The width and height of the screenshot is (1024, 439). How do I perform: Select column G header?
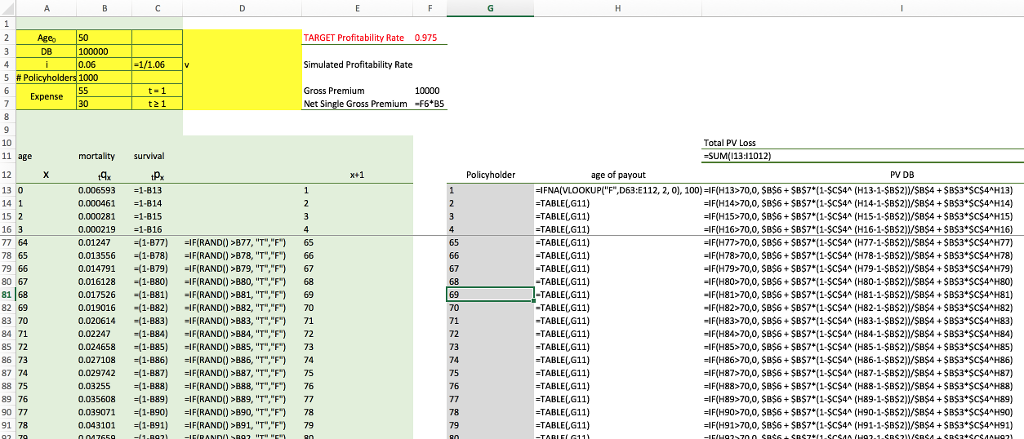490,8
